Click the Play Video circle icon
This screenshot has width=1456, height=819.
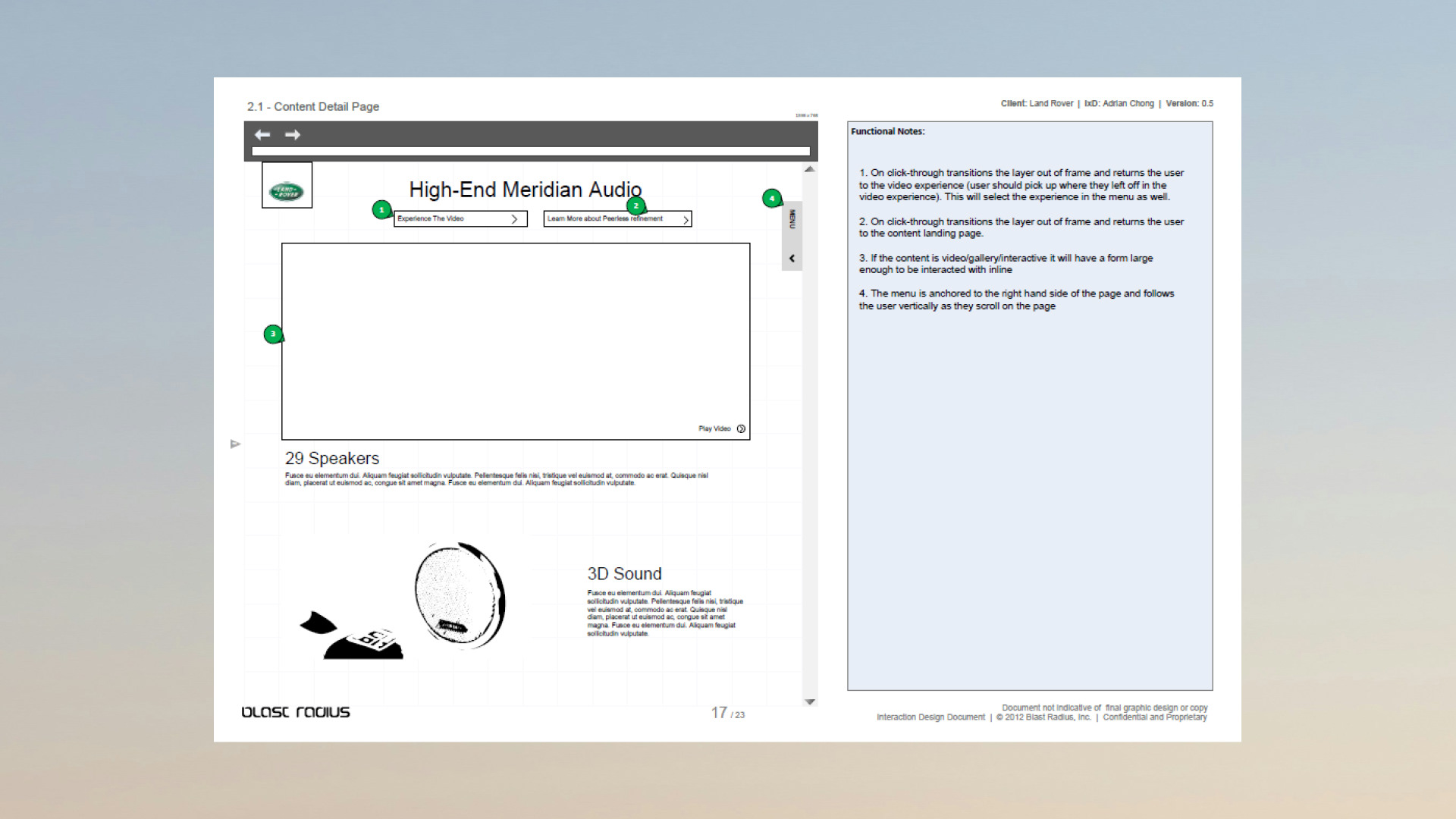click(741, 429)
